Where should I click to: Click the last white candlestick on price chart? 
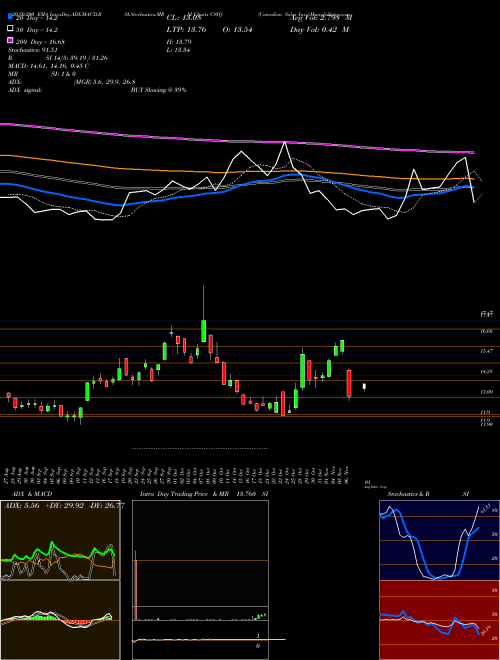364,386
